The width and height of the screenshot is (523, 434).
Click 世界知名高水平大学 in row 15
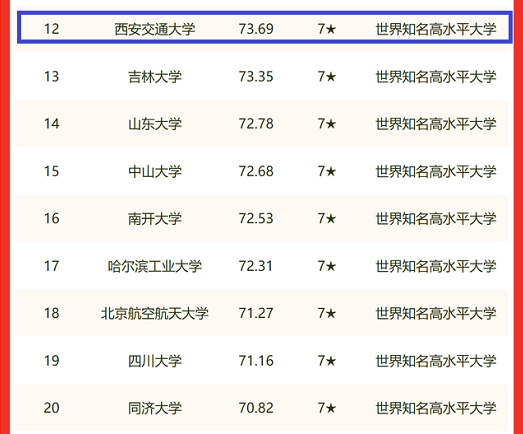(436, 171)
